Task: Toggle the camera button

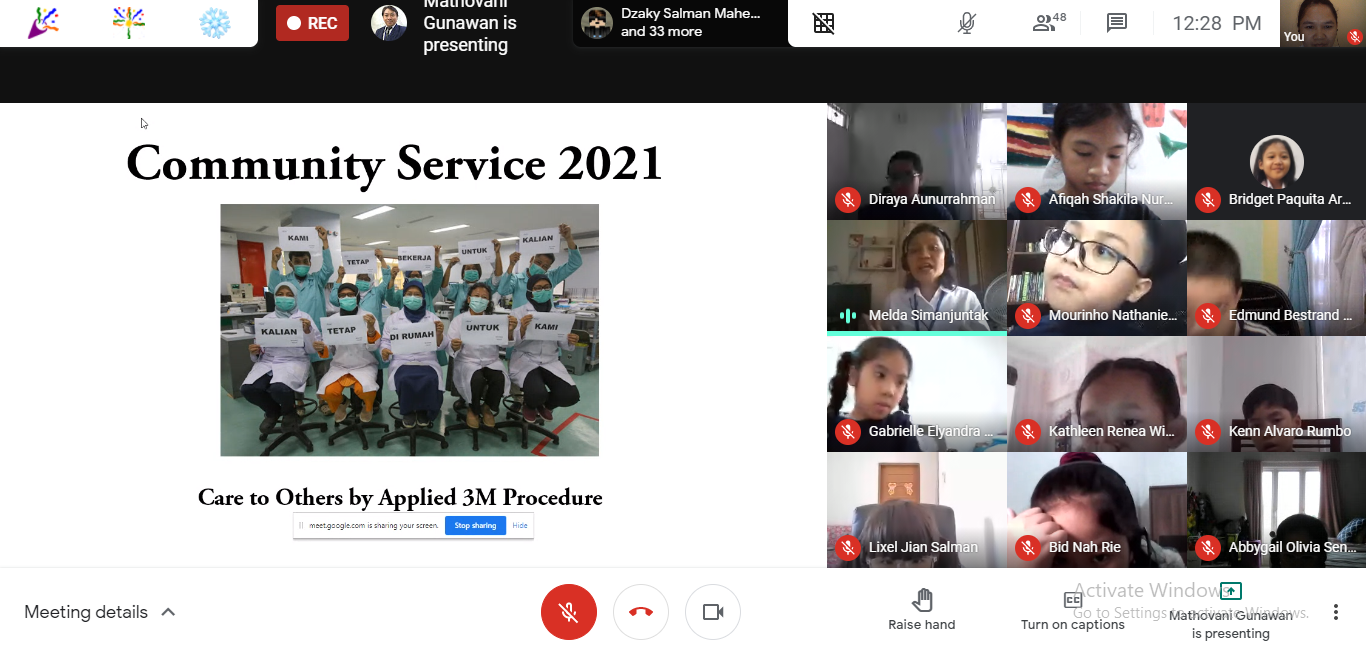Action: [713, 612]
